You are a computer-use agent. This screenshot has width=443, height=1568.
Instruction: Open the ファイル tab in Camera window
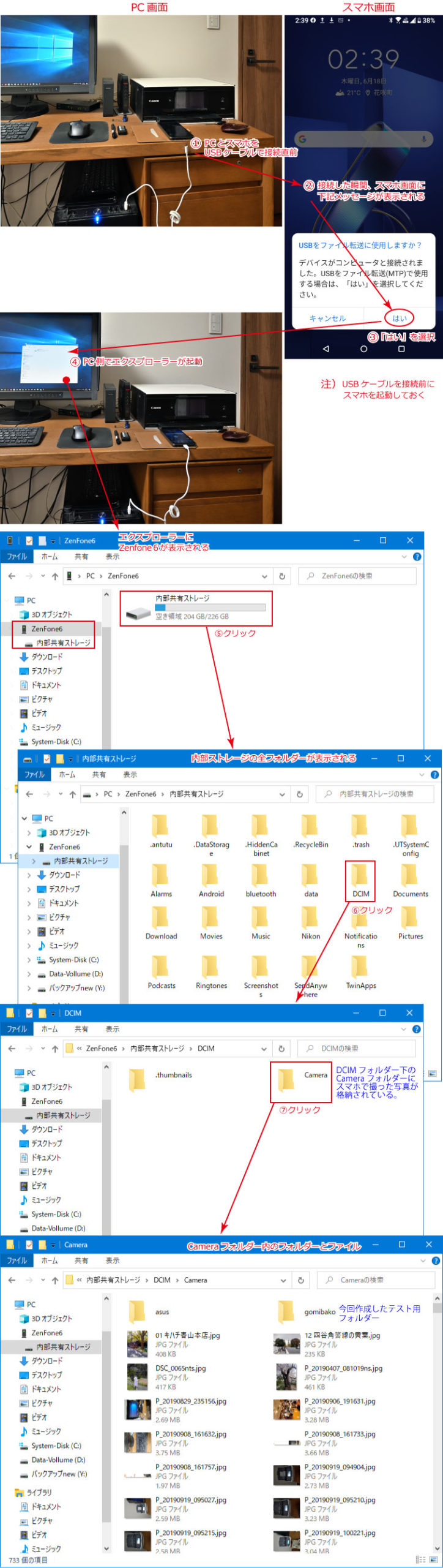[17, 1261]
